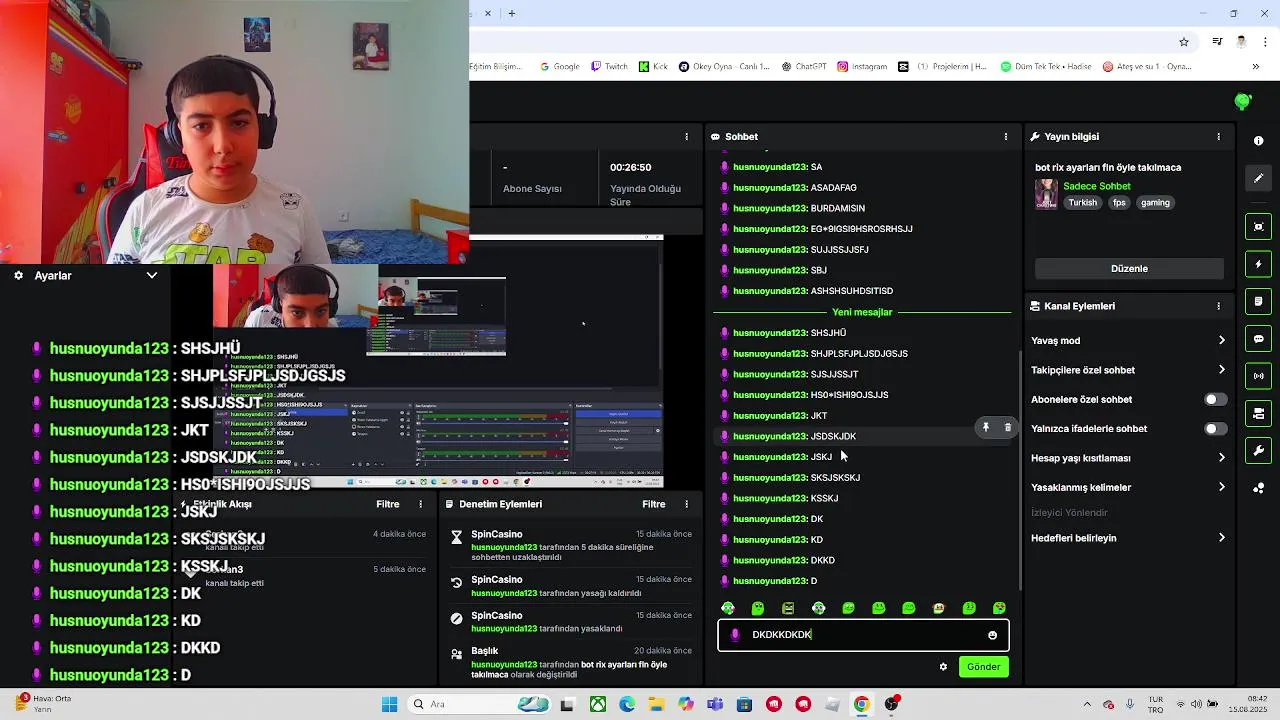
Task: Open the info icon in the right sidebar
Action: [x=1258, y=141]
